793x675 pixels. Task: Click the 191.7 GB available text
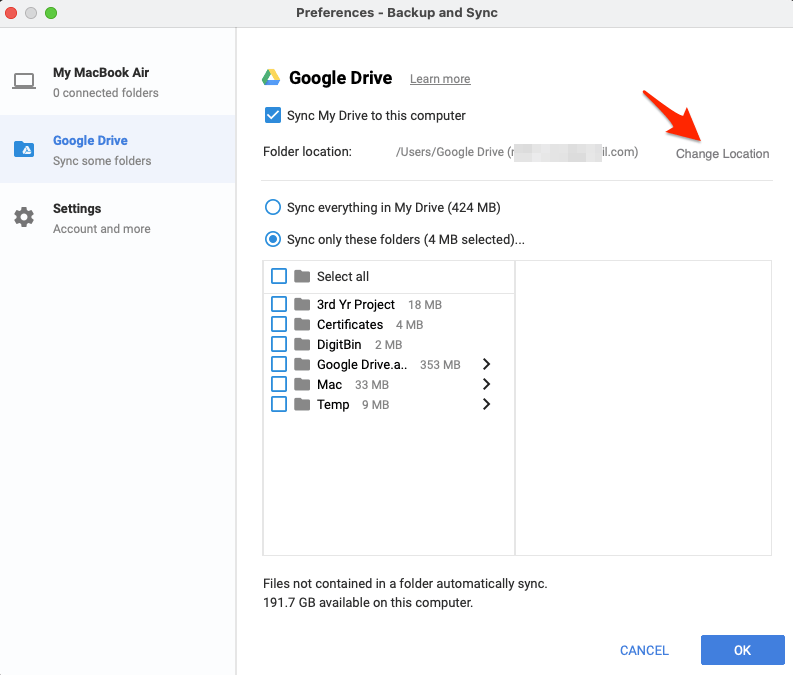click(368, 603)
